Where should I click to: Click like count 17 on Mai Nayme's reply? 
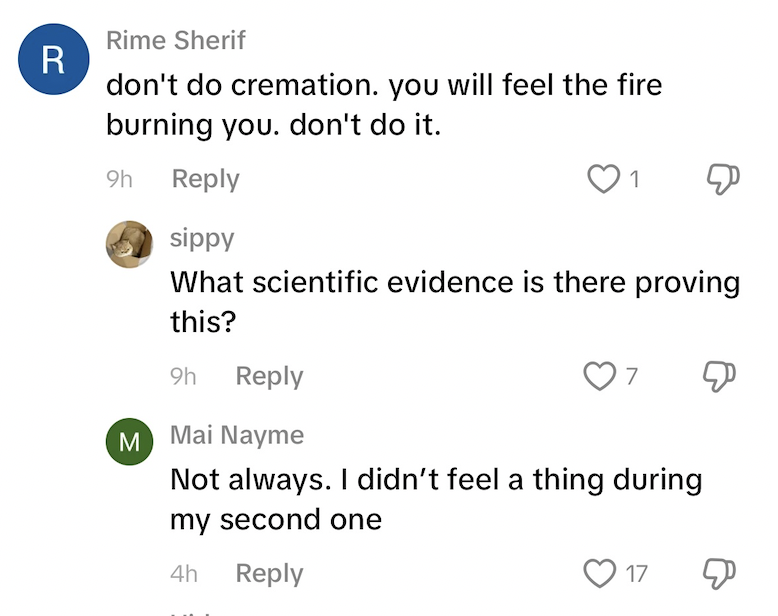[637, 575]
